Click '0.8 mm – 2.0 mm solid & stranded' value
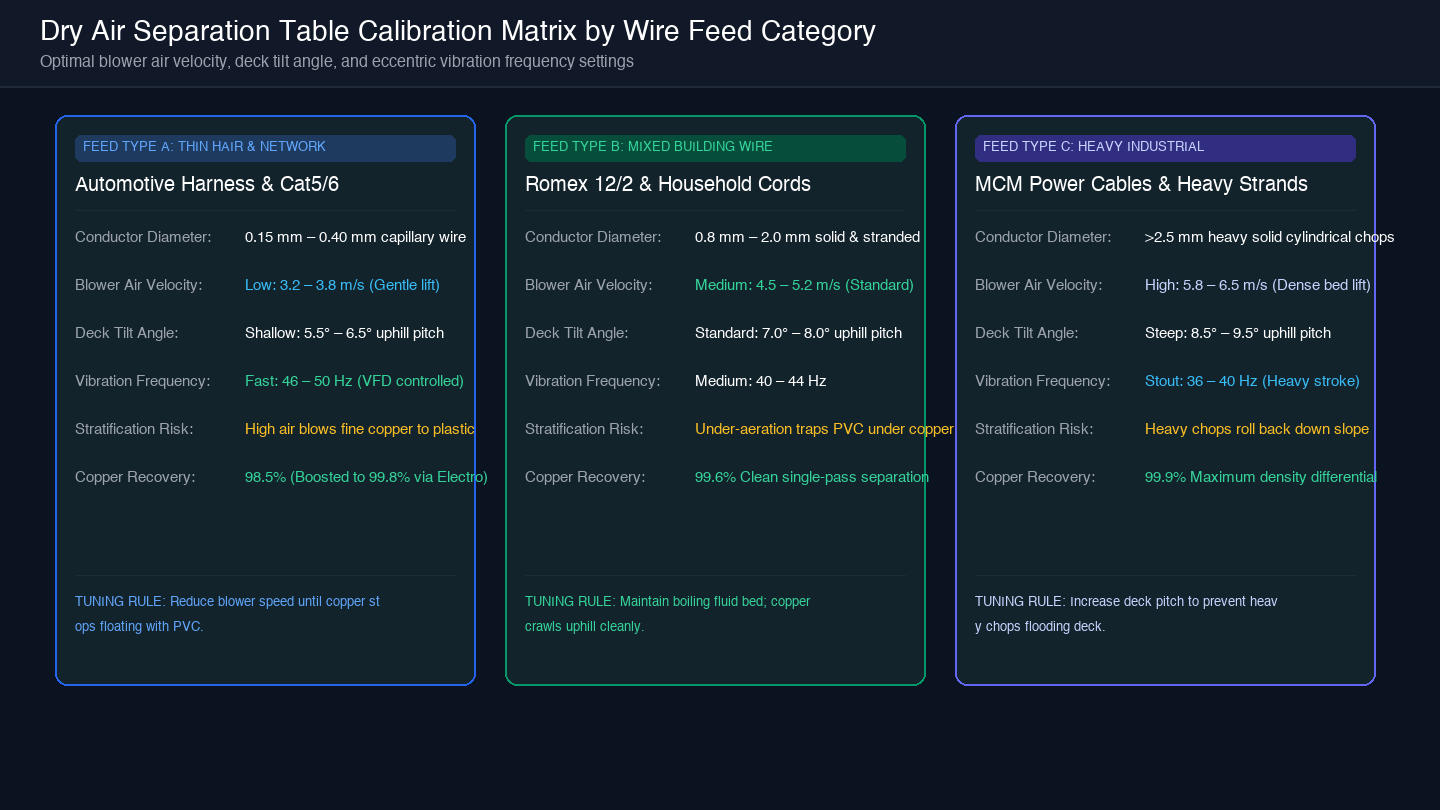The image size is (1440, 810). point(807,237)
